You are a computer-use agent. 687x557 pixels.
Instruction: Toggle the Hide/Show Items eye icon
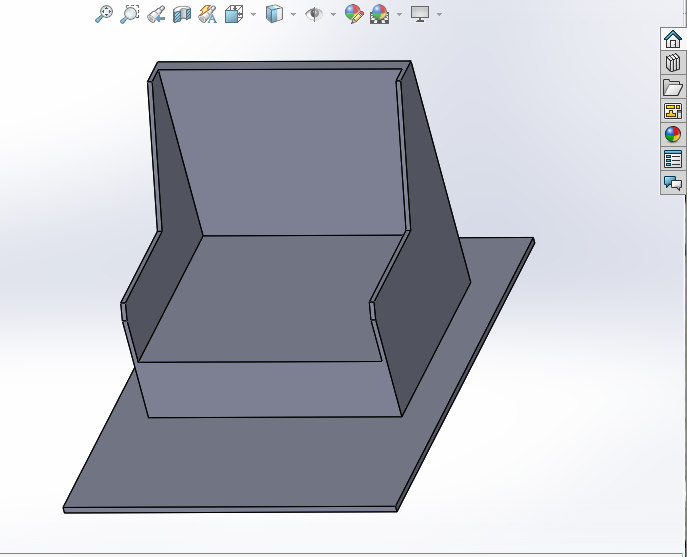click(x=314, y=14)
